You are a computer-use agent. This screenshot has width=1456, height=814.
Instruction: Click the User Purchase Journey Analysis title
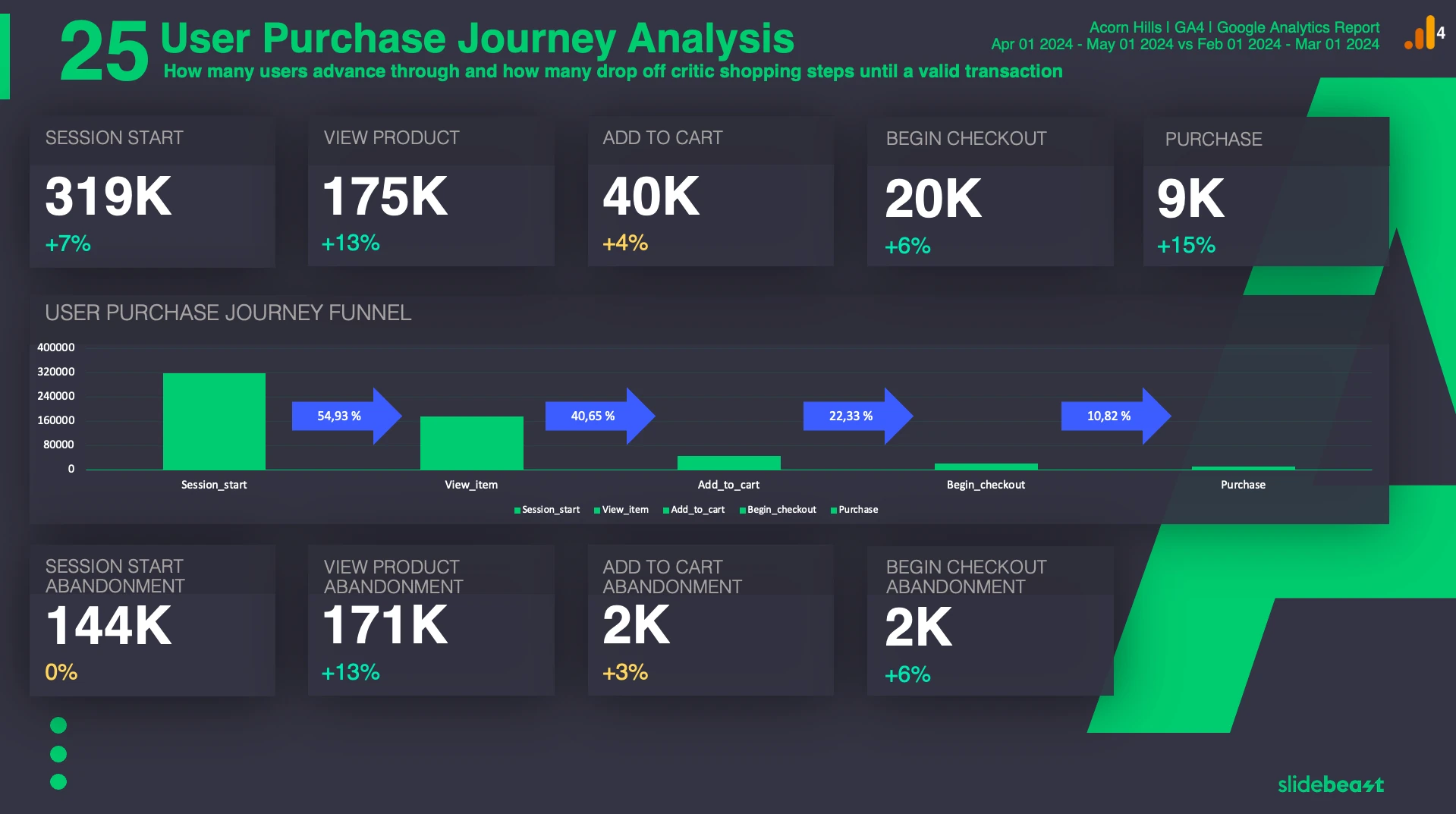[x=477, y=38]
